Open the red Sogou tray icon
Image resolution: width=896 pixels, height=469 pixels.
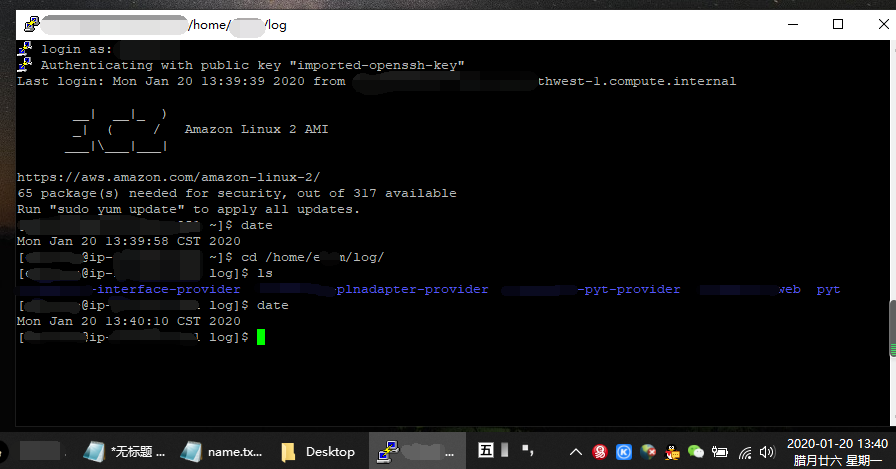click(x=599, y=452)
